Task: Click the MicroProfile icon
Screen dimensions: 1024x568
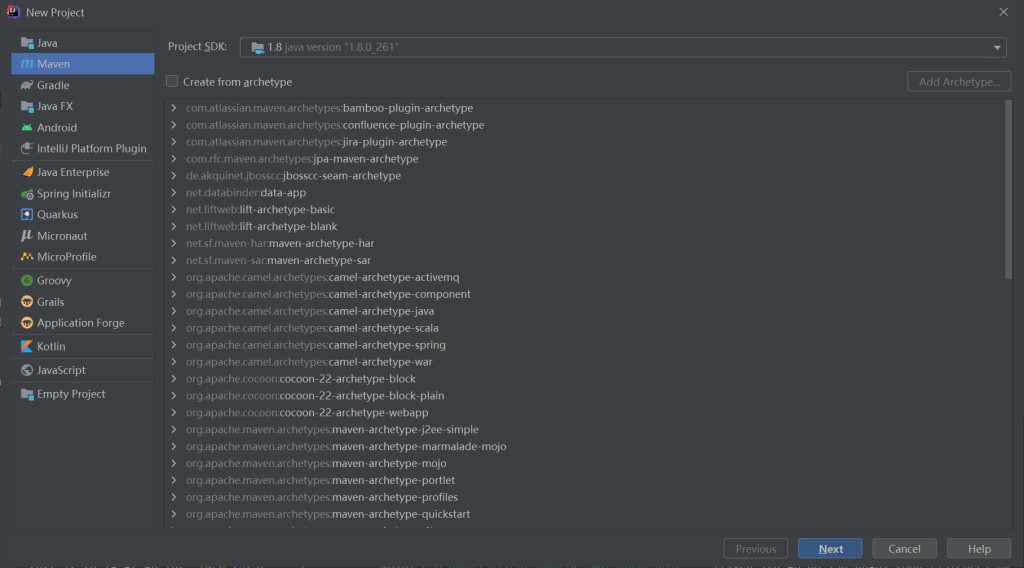Action: point(27,257)
